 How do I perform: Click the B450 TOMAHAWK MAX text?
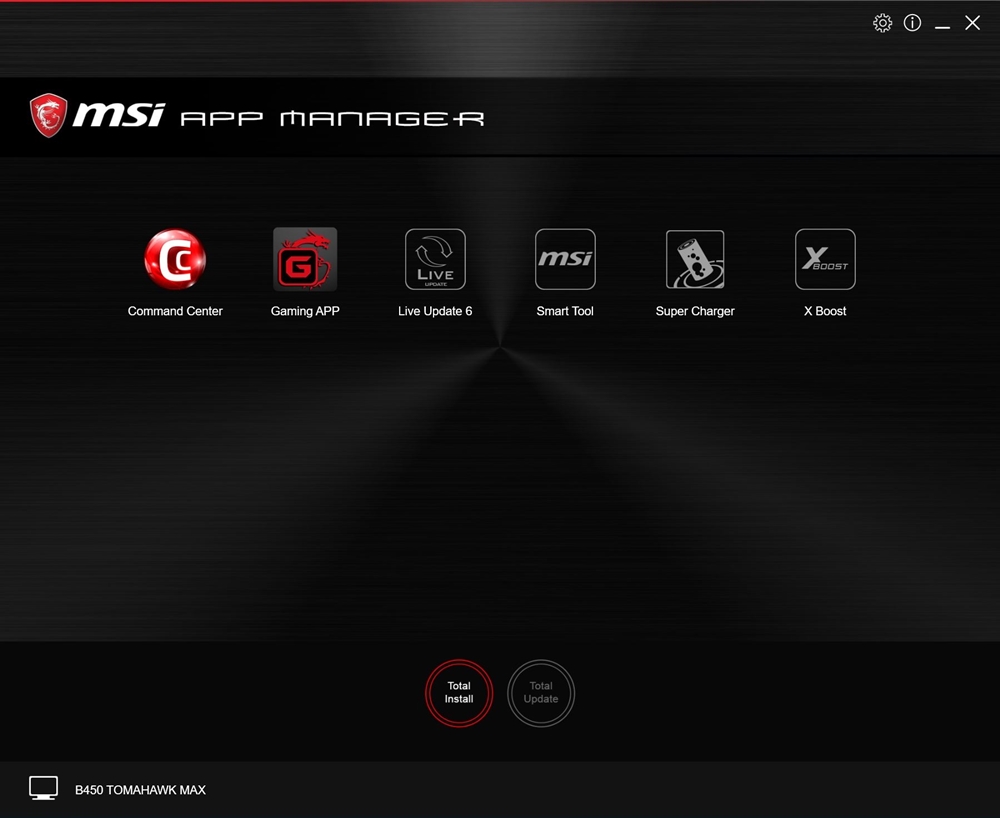(x=140, y=790)
